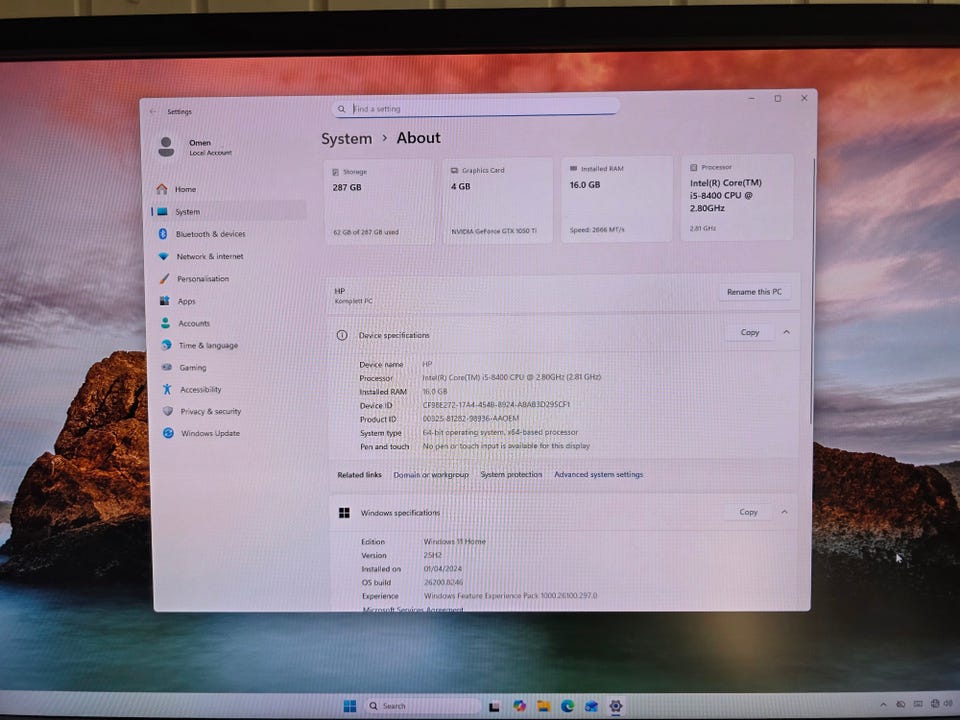Click the Windows 11 Home edition text

[x=454, y=541]
